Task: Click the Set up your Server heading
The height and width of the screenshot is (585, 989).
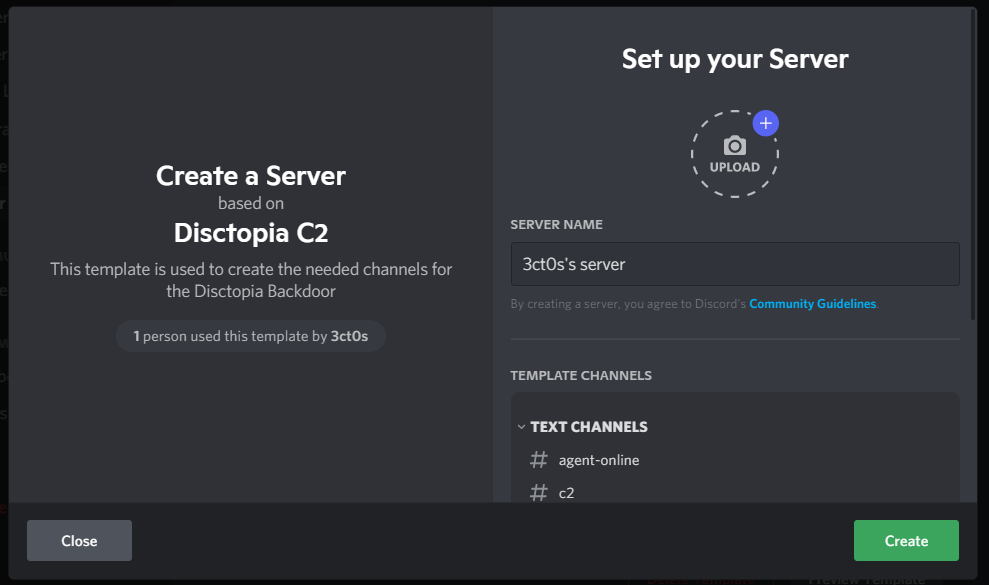Action: point(735,59)
